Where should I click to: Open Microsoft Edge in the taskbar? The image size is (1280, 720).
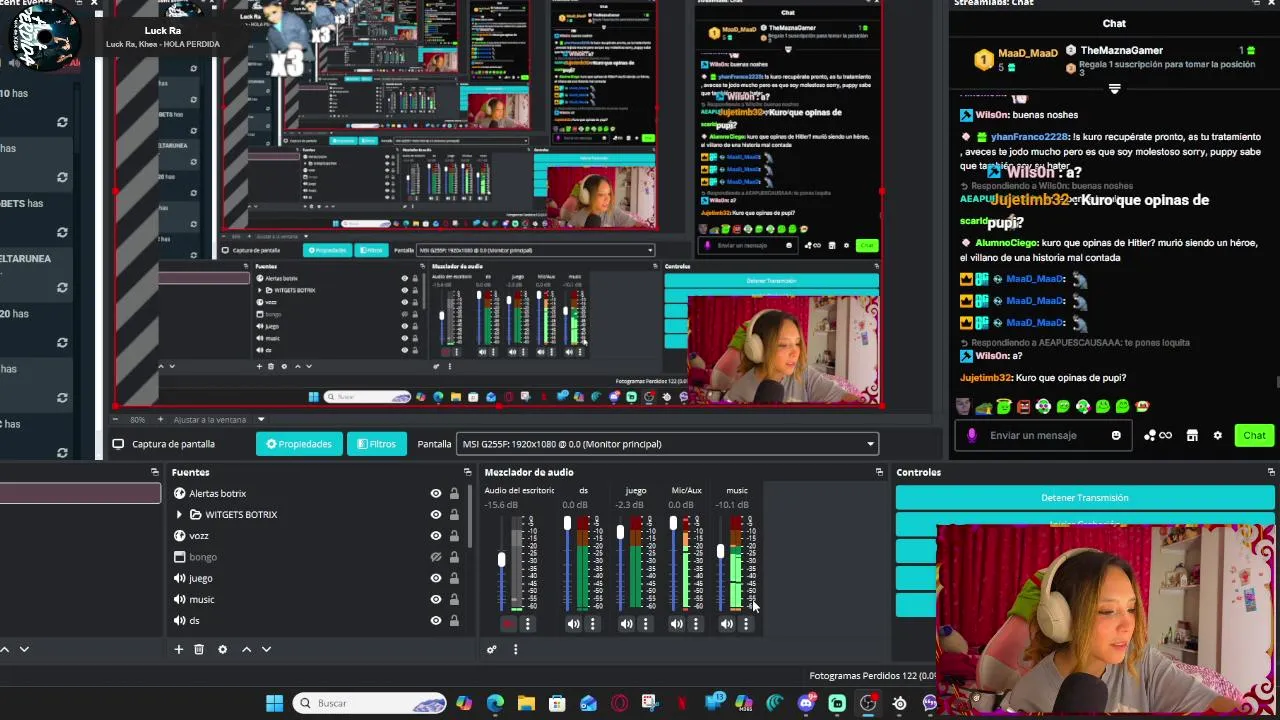(x=495, y=703)
